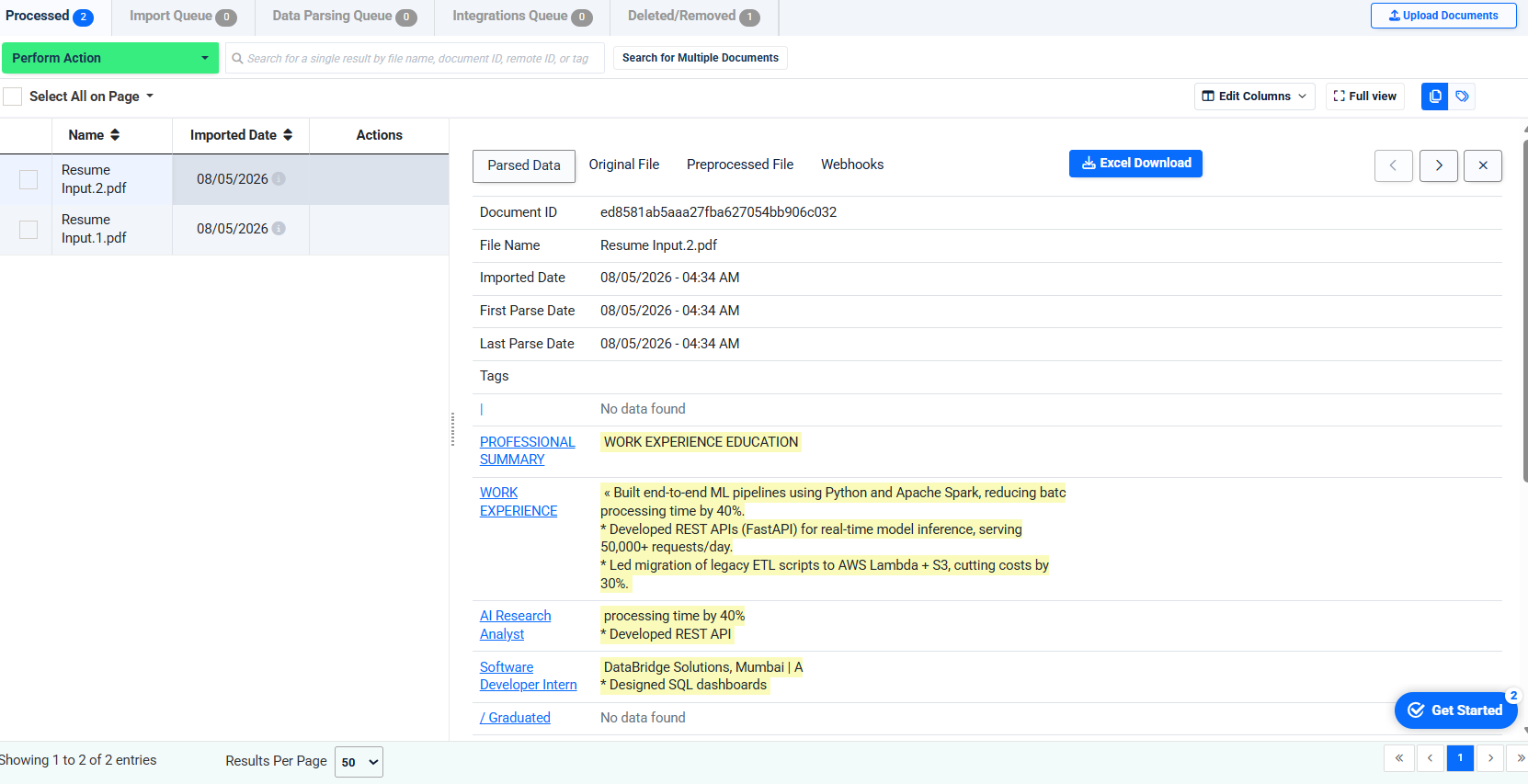
Task: Go to next document arrow
Action: pos(1439,165)
